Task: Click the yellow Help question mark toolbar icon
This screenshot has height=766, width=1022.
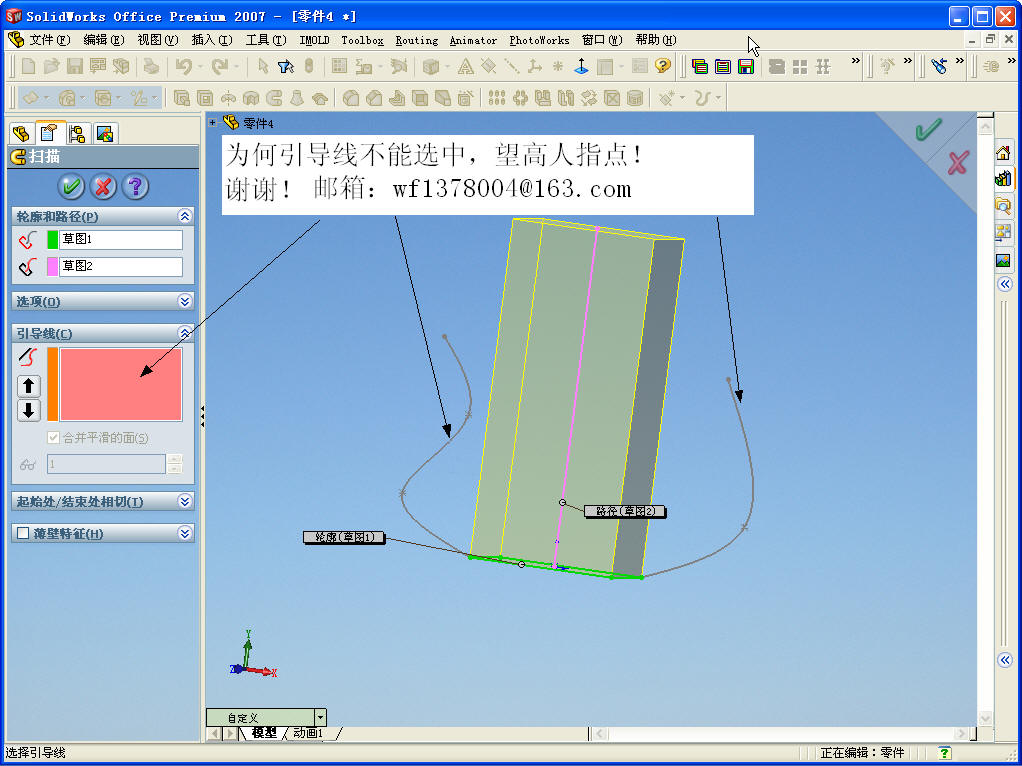Action: [663, 66]
